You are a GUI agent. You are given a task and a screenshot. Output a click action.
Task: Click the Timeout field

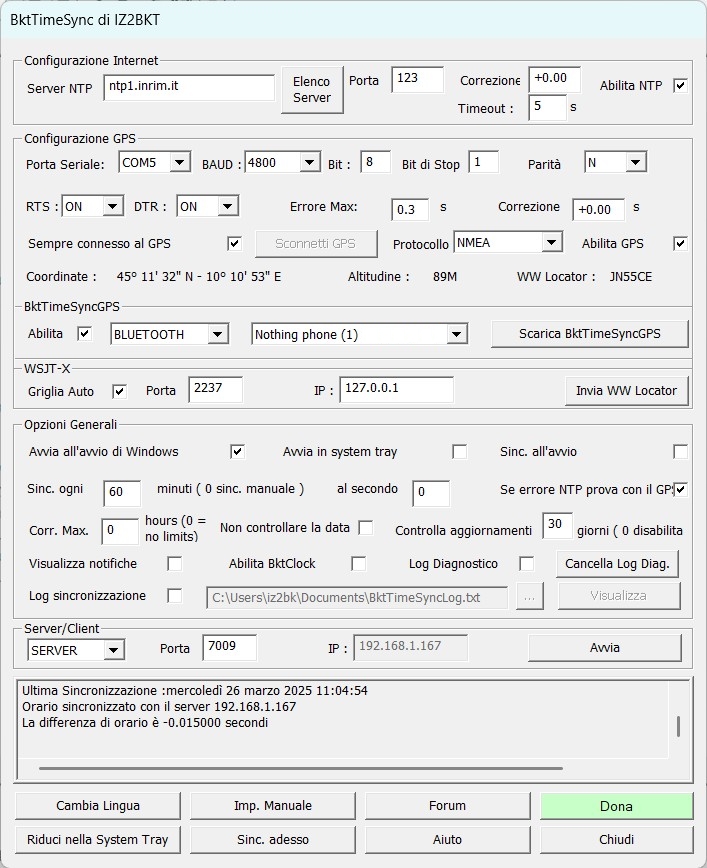tap(548, 107)
